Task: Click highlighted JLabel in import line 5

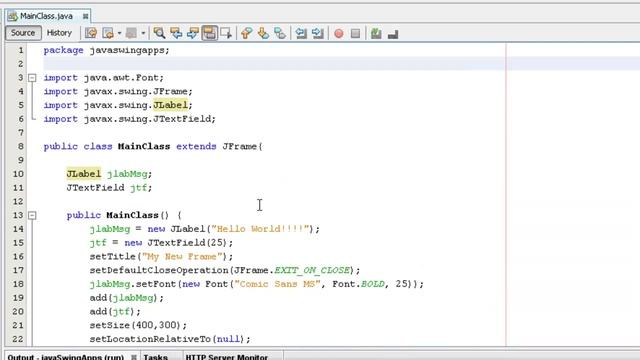Action: pos(170,105)
